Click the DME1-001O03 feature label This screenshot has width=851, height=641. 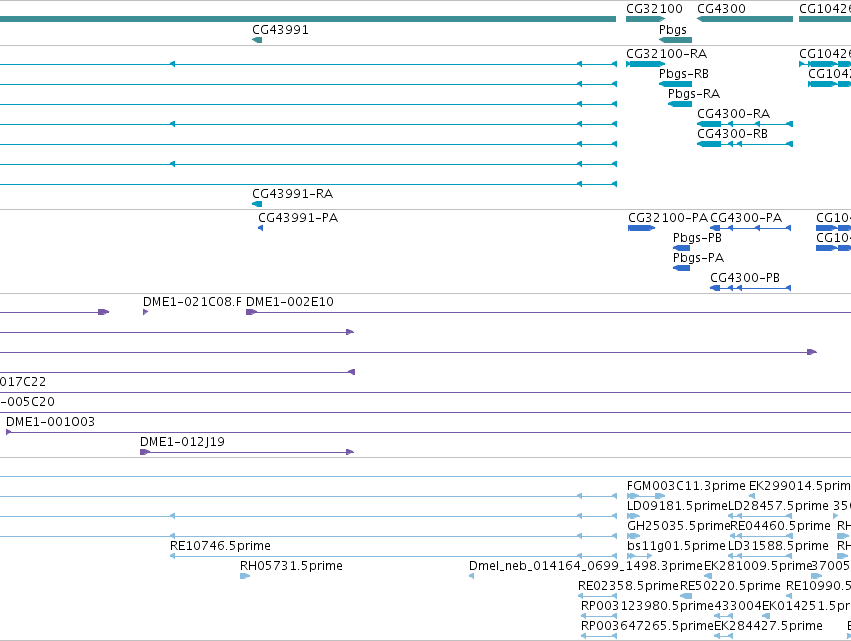click(50, 422)
